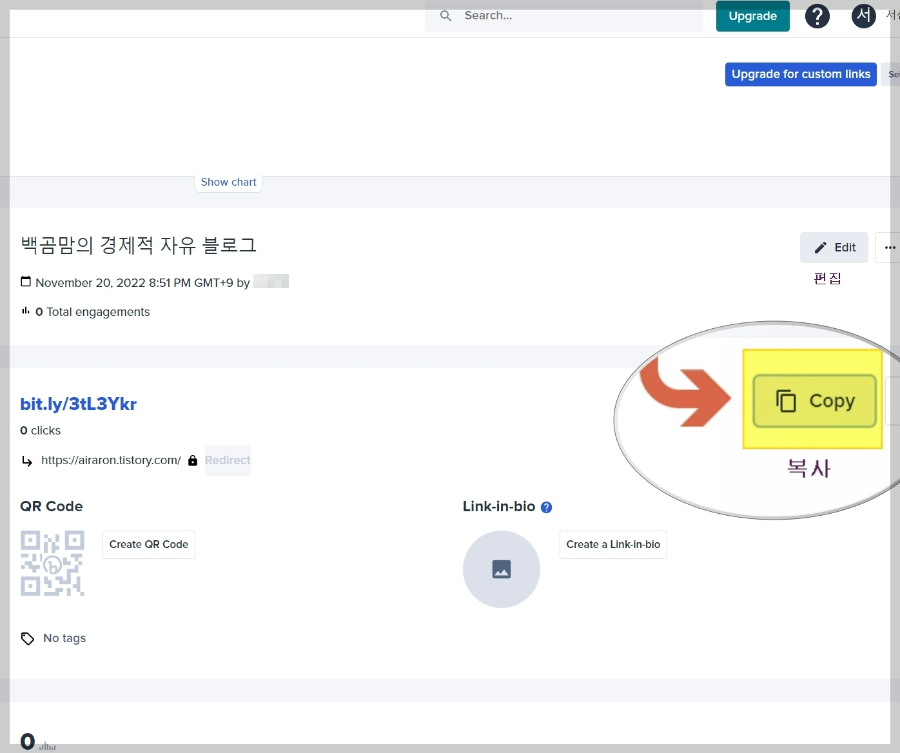The image size is (900, 753).
Task: Open the bit.ly/3tL3Ykr short link
Action: point(79,404)
